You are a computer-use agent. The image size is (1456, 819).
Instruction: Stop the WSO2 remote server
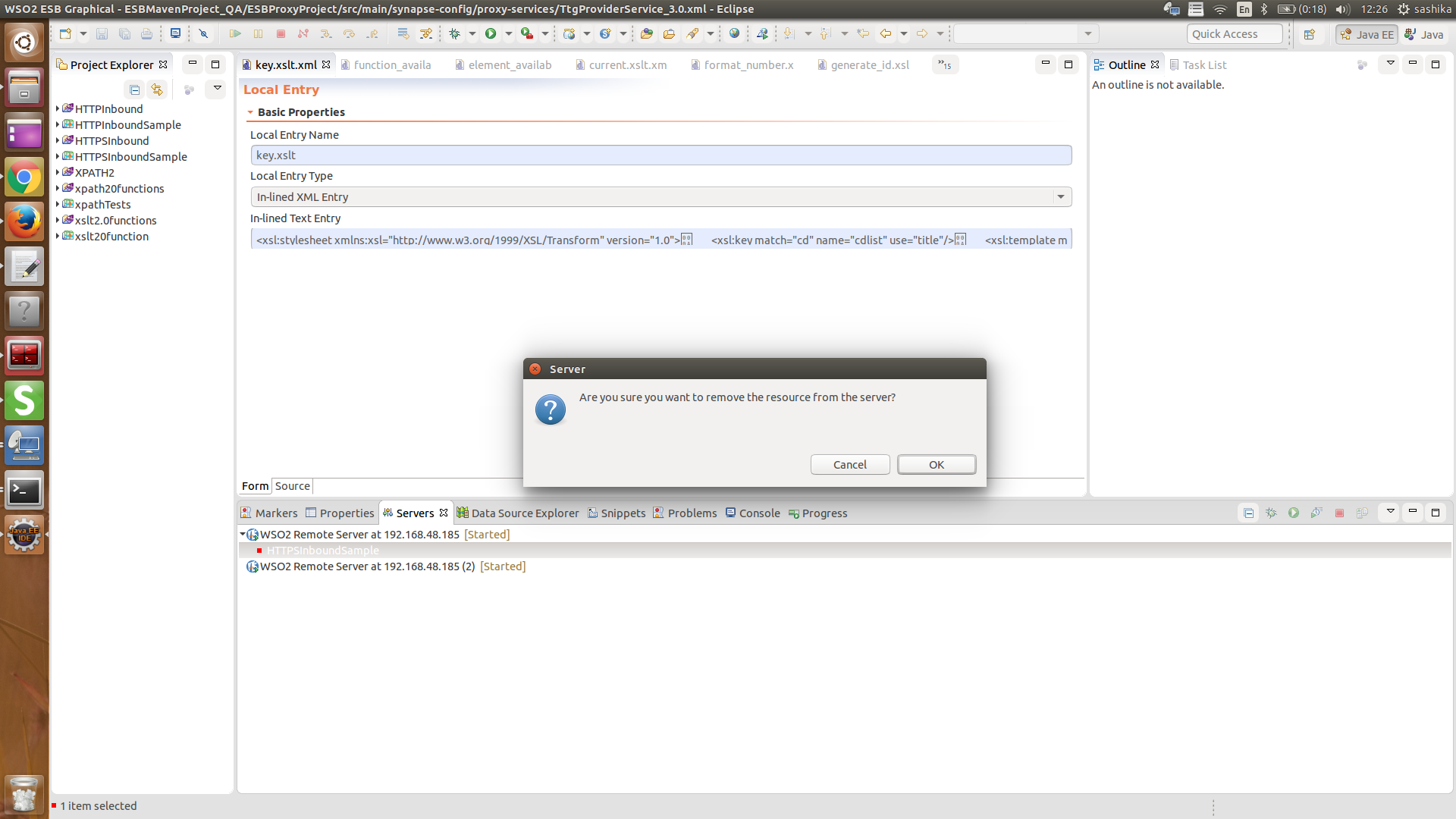click(x=1340, y=513)
